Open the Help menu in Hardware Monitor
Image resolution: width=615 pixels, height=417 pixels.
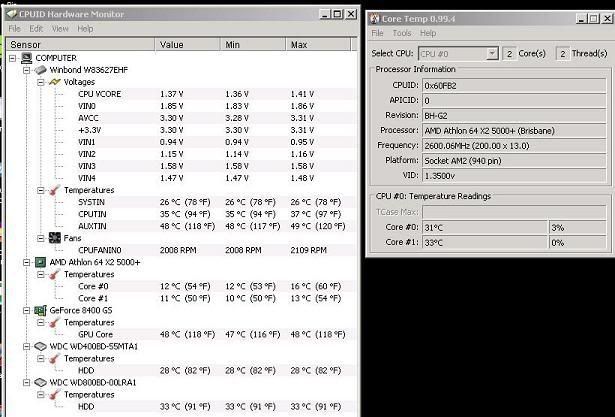coord(85,29)
